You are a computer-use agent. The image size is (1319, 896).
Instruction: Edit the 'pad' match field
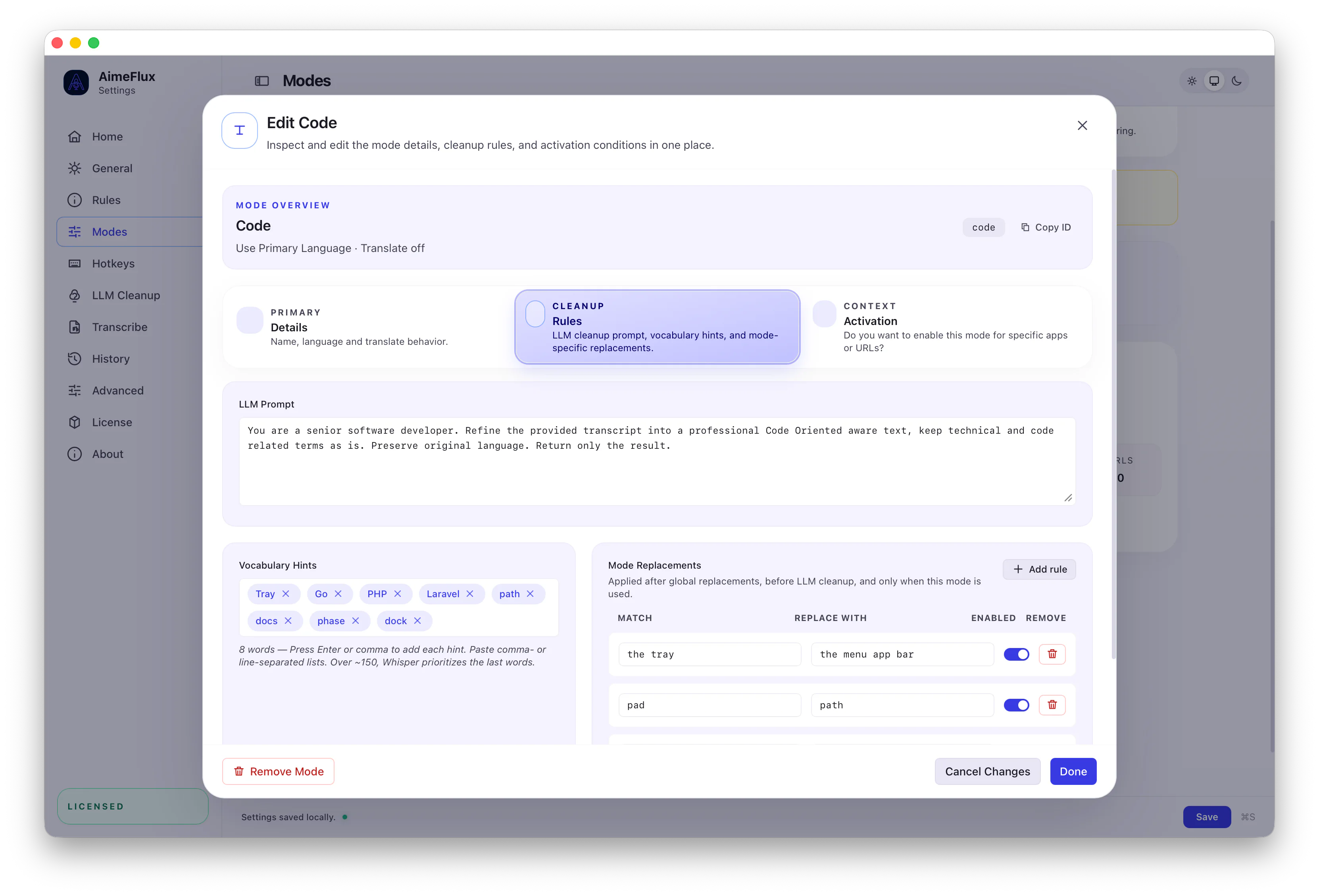tap(709, 706)
